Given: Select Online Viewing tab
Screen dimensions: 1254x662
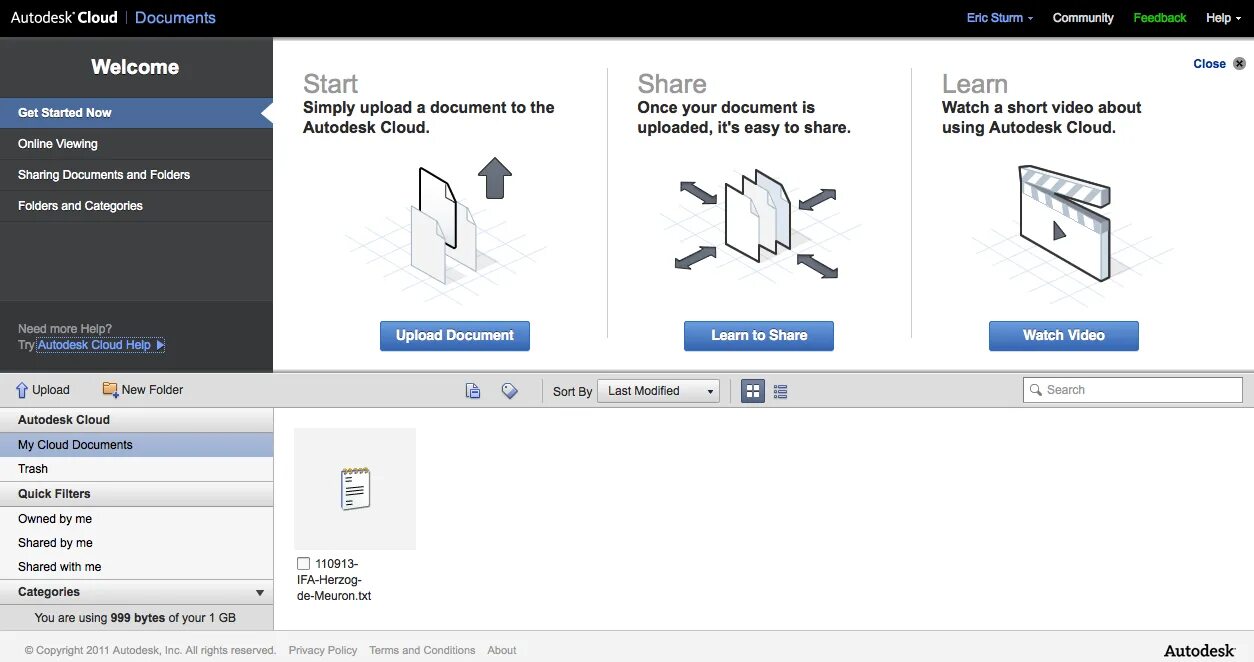Looking at the screenshot, I should point(136,144).
